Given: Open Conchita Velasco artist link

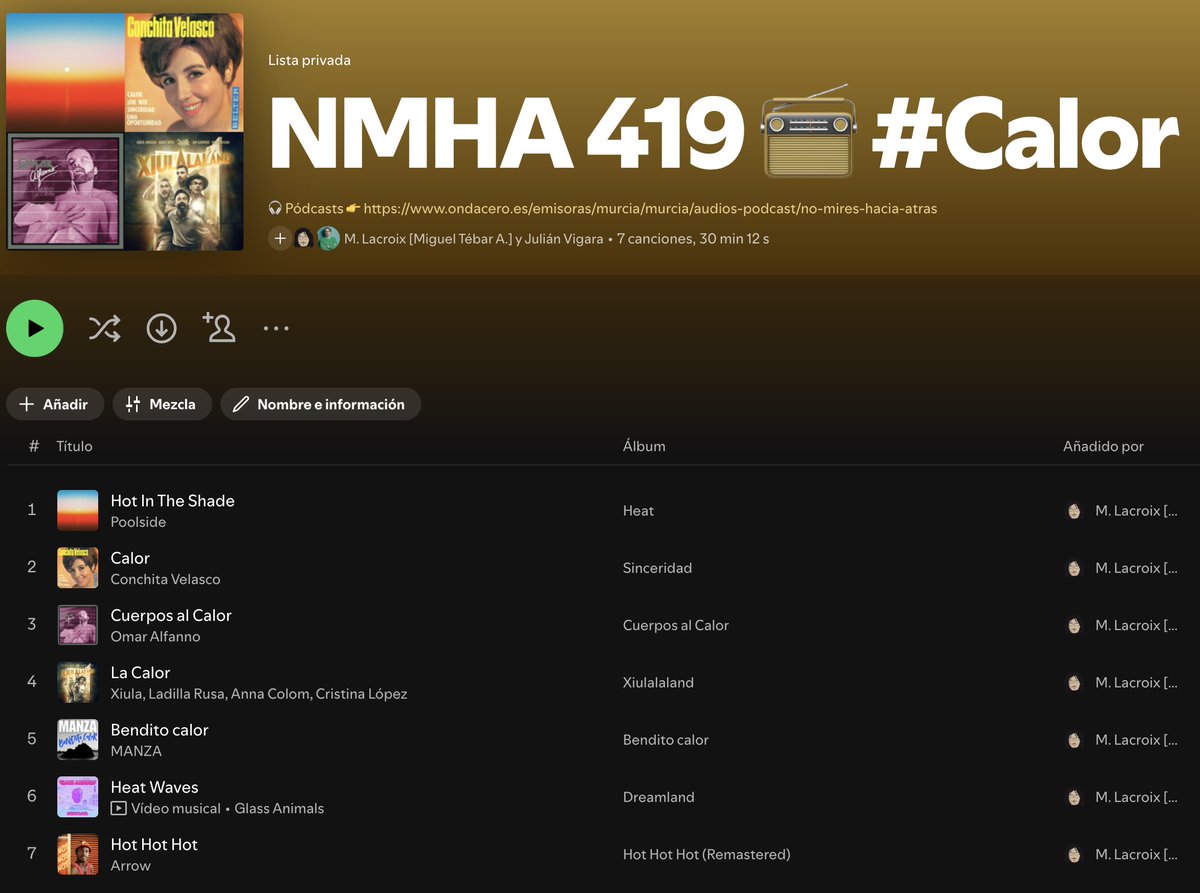Looking at the screenshot, I should click(165, 579).
